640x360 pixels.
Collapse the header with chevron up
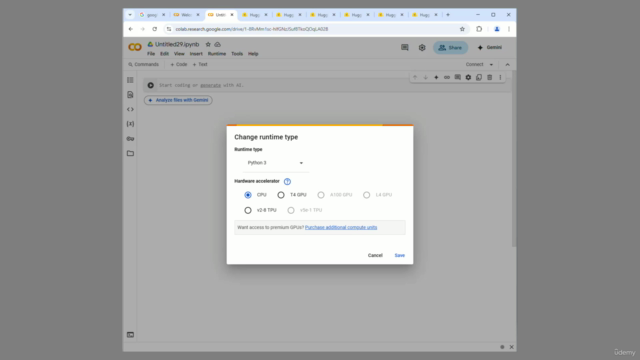pos(507,64)
